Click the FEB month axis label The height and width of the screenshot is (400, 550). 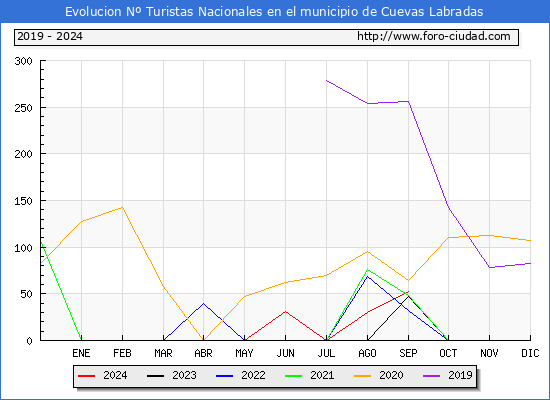122,353
